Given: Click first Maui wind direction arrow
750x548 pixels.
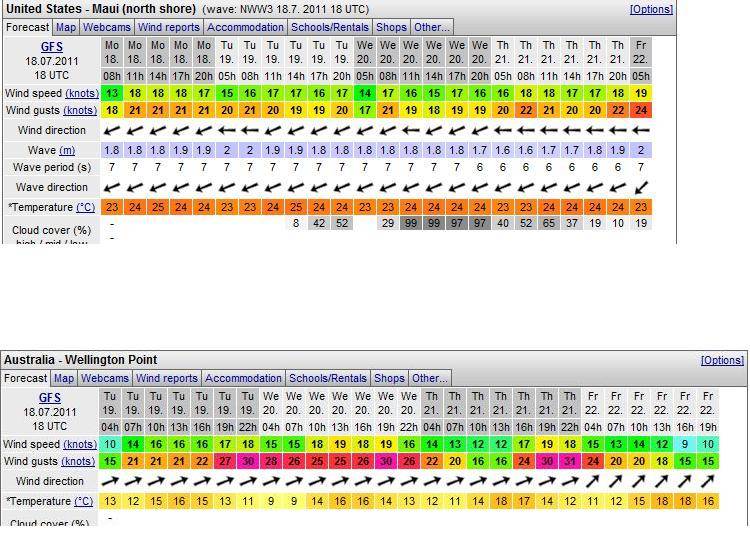Looking at the screenshot, I should 112,131.
